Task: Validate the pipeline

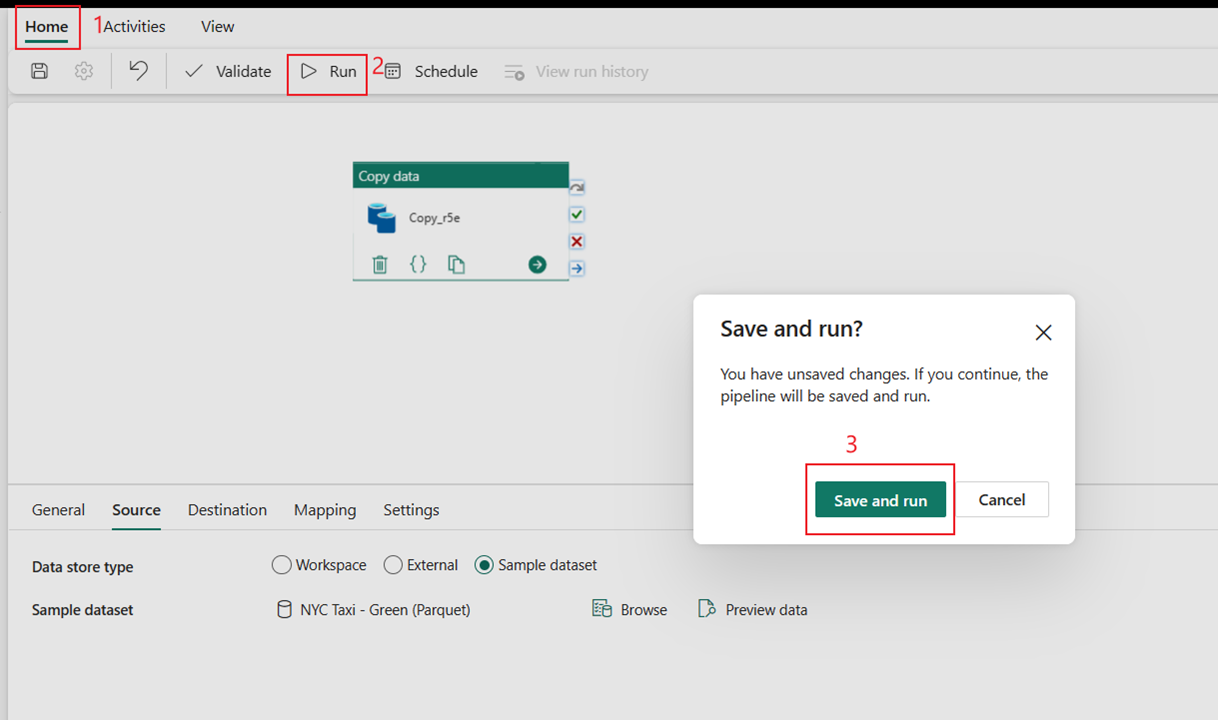Action: 228,71
